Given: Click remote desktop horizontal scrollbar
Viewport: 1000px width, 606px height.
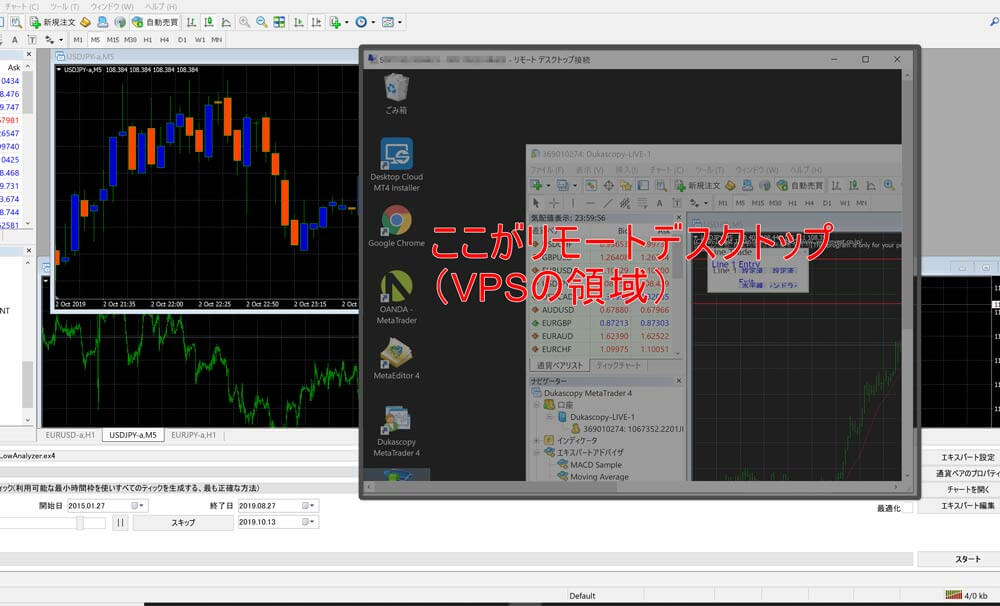Looking at the screenshot, I should (x=631, y=487).
